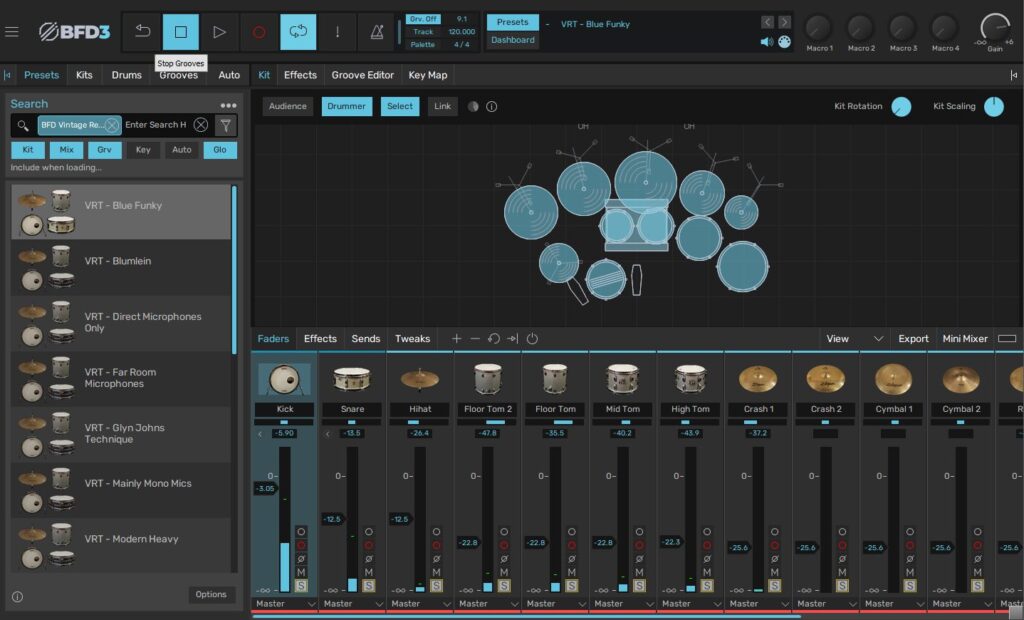Click the Undo arrow in the transport

click(x=142, y=32)
